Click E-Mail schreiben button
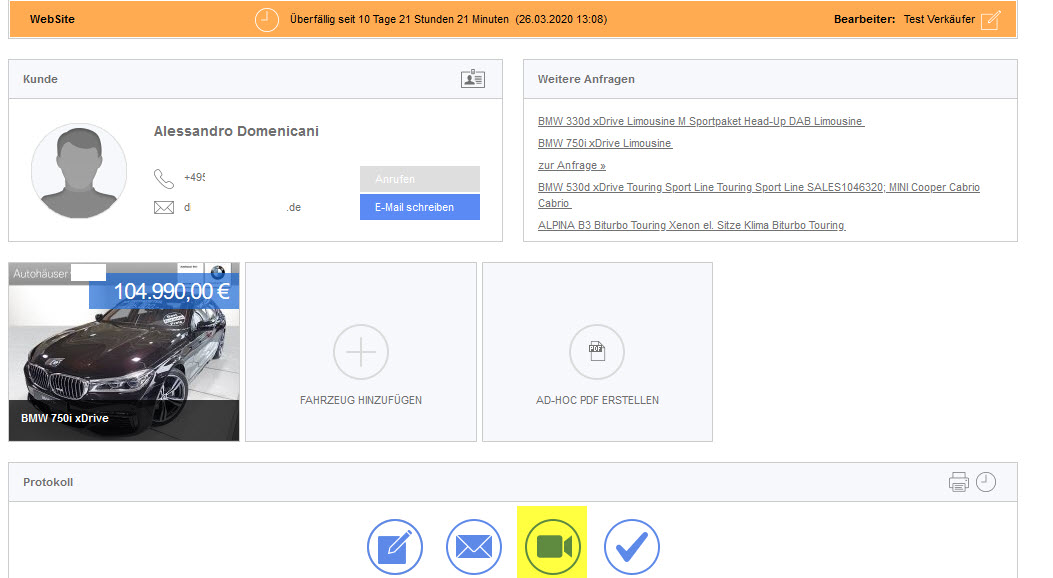The width and height of the screenshot is (1053, 578). (420, 207)
